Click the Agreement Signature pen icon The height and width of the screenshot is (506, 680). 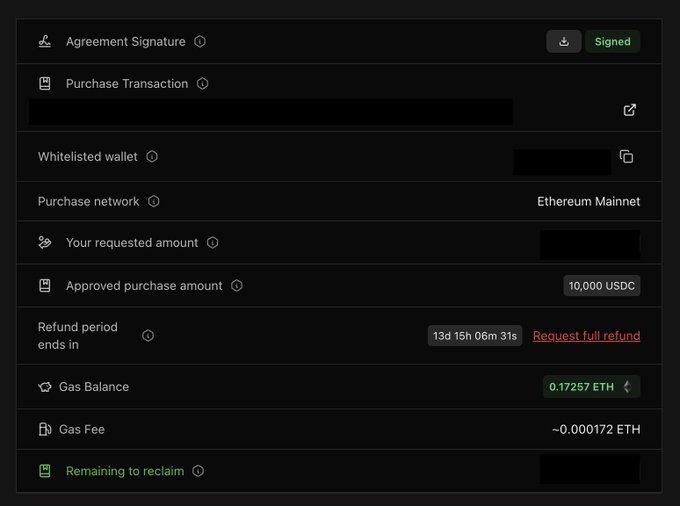[x=45, y=42]
